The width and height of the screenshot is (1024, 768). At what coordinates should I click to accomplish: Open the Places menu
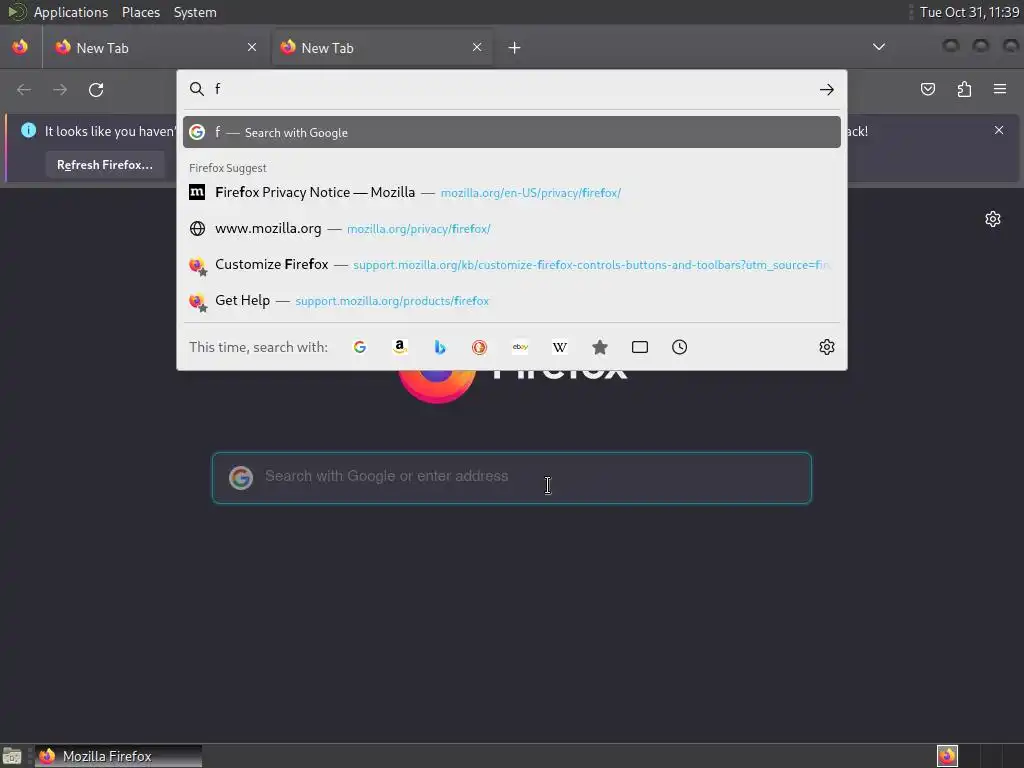pos(141,12)
